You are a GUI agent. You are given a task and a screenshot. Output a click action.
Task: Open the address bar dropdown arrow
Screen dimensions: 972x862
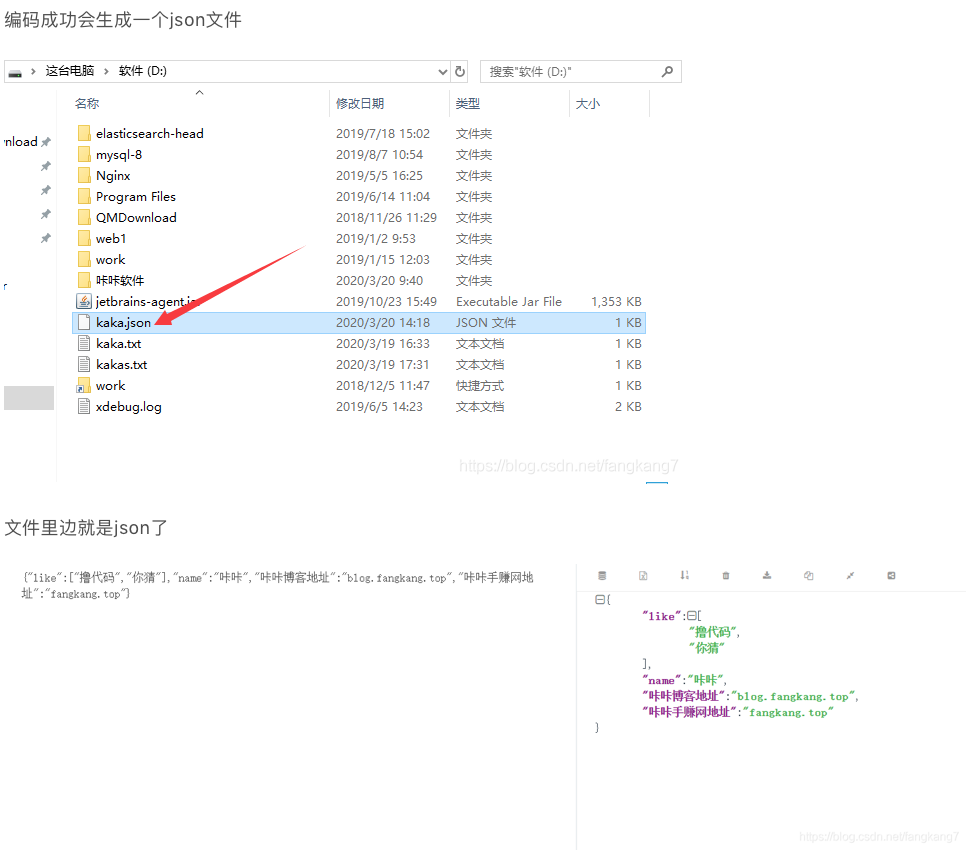442,71
